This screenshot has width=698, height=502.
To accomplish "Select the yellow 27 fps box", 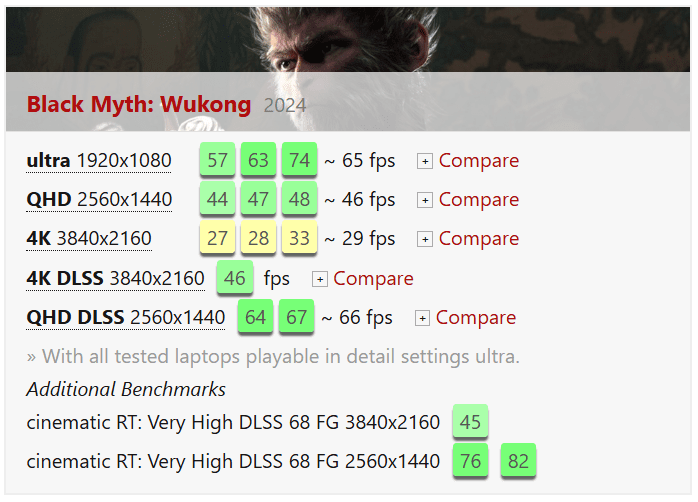I will click(x=217, y=238).
